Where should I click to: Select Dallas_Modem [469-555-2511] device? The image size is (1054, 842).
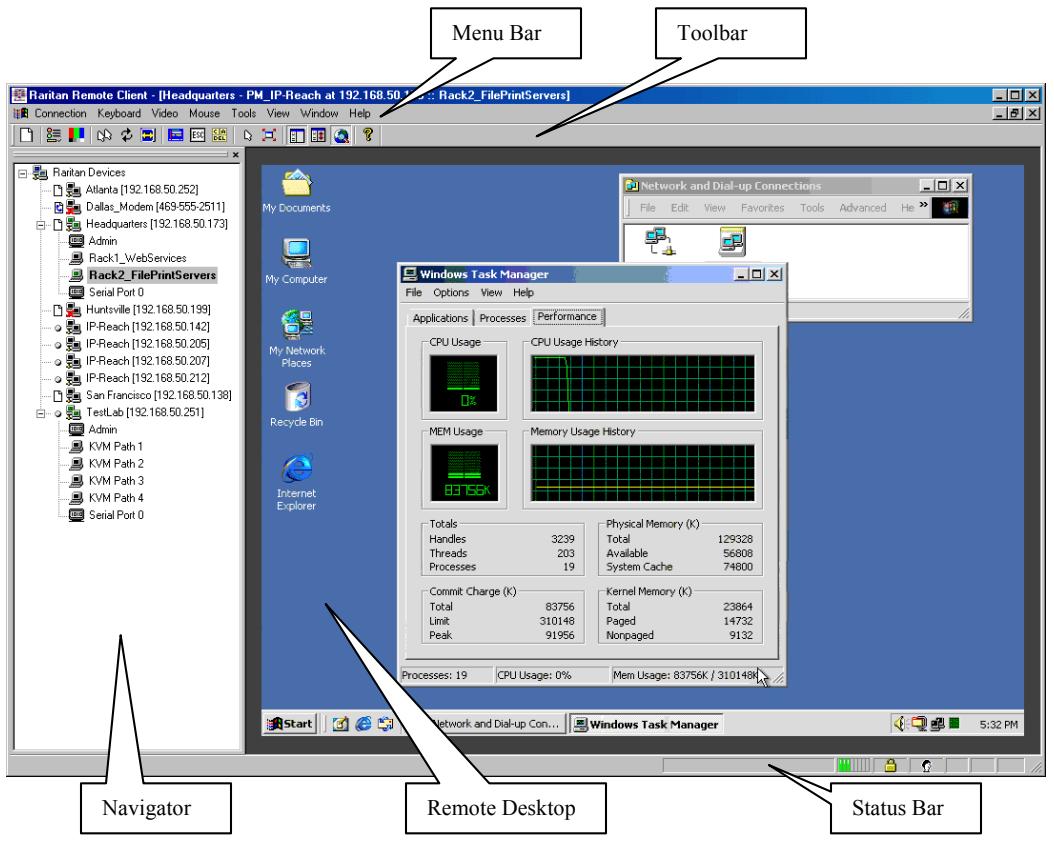155,207
